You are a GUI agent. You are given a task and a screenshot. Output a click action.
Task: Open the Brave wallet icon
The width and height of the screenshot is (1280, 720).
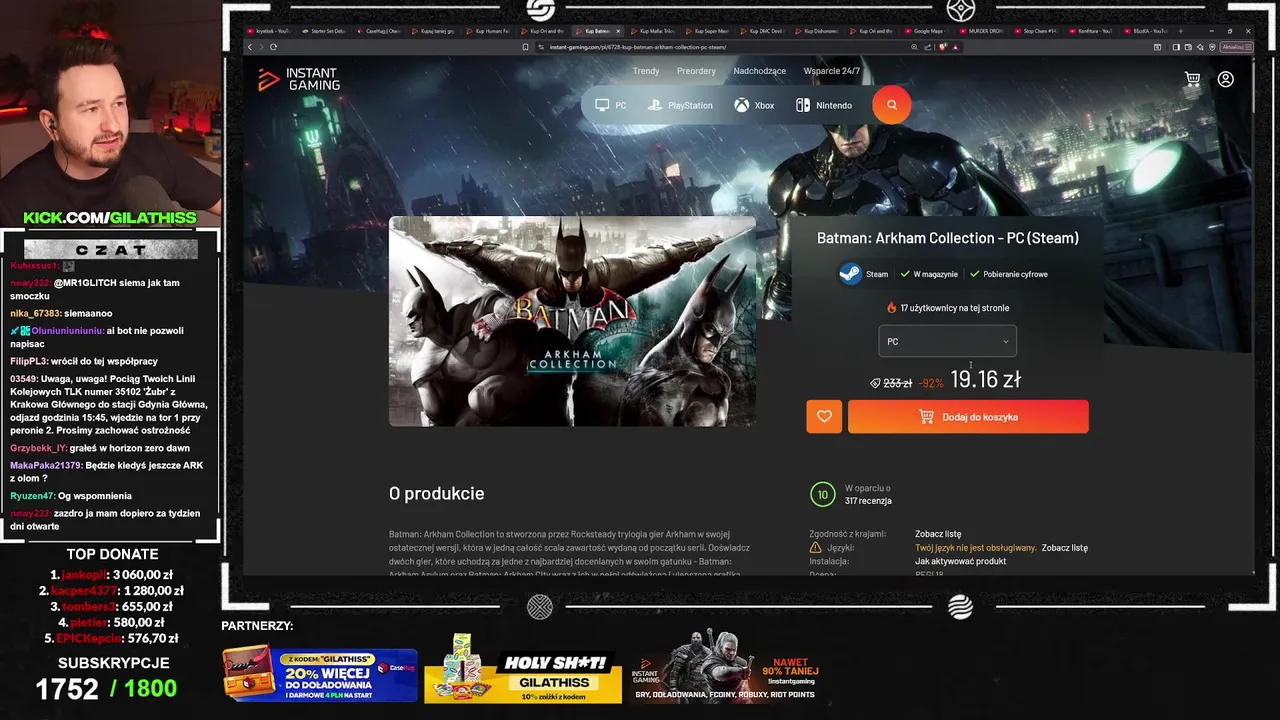tap(1188, 47)
